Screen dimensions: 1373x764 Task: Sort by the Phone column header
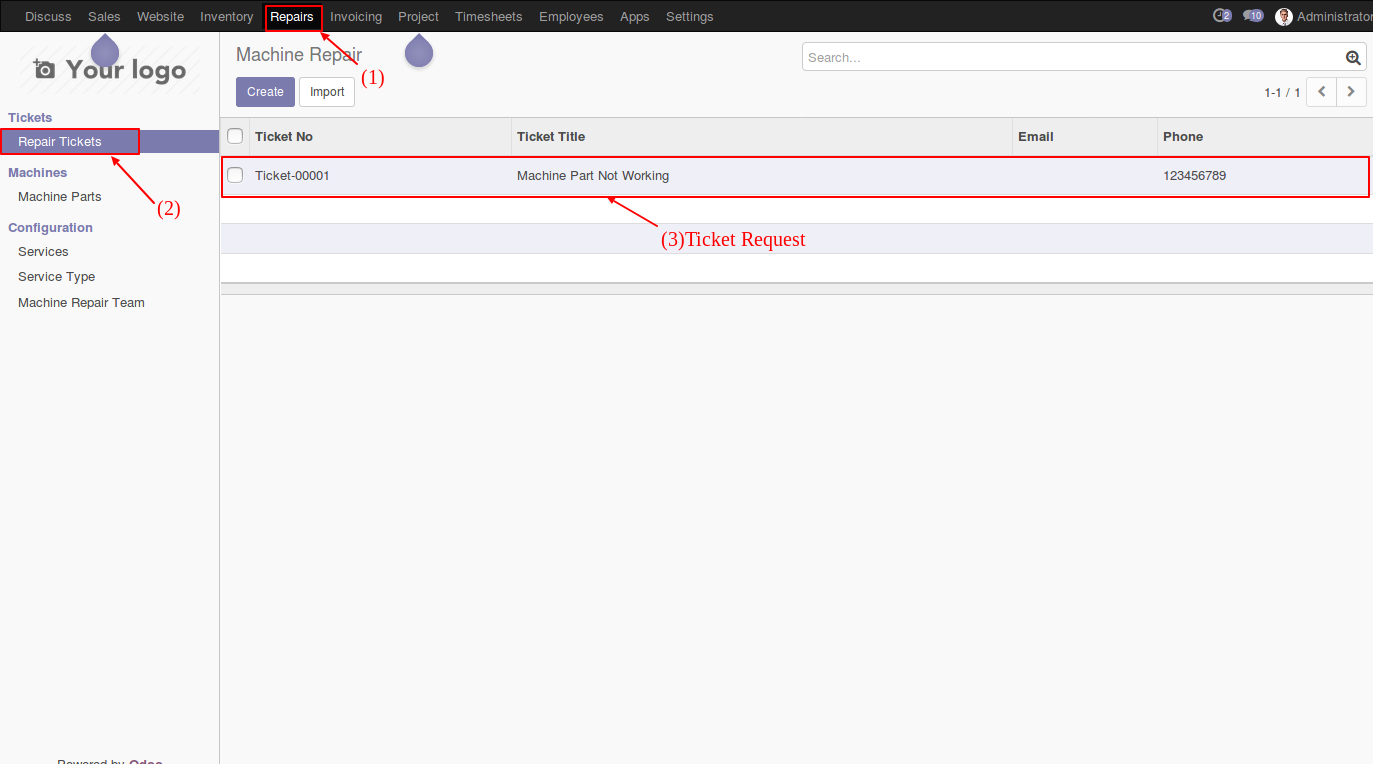(x=1265, y=136)
